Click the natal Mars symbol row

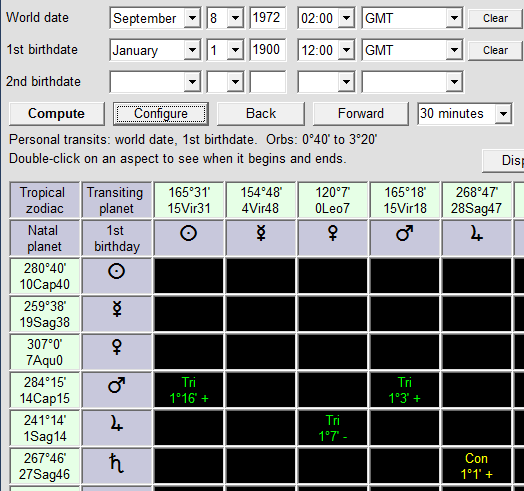(117, 390)
